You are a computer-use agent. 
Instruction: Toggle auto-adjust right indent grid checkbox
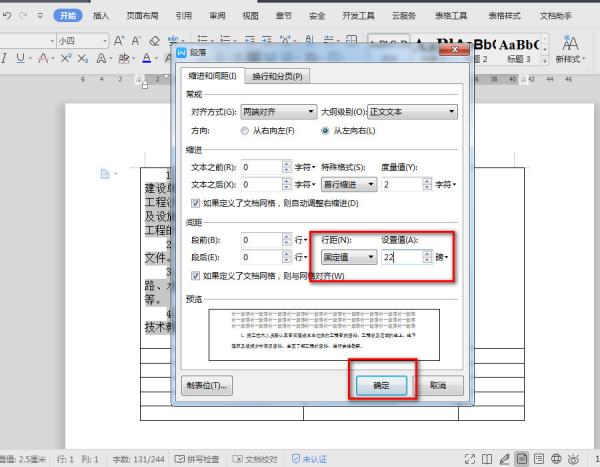194,204
